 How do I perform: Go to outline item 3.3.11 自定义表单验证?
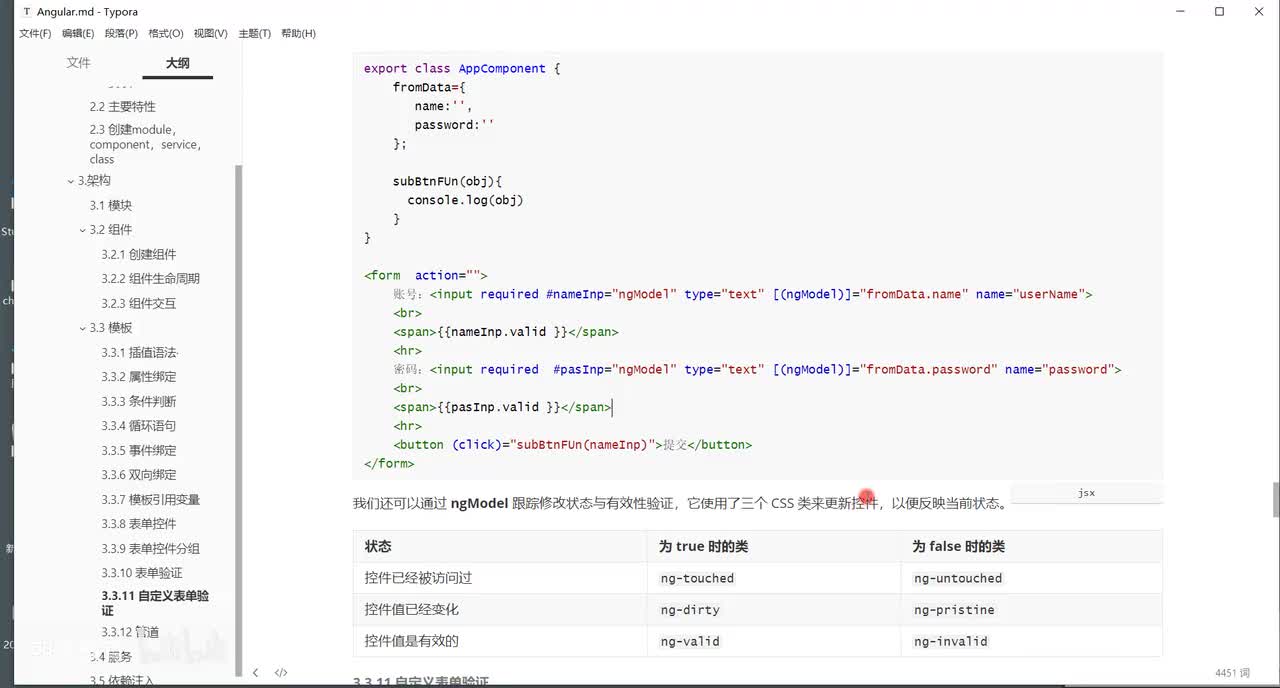(x=155, y=603)
